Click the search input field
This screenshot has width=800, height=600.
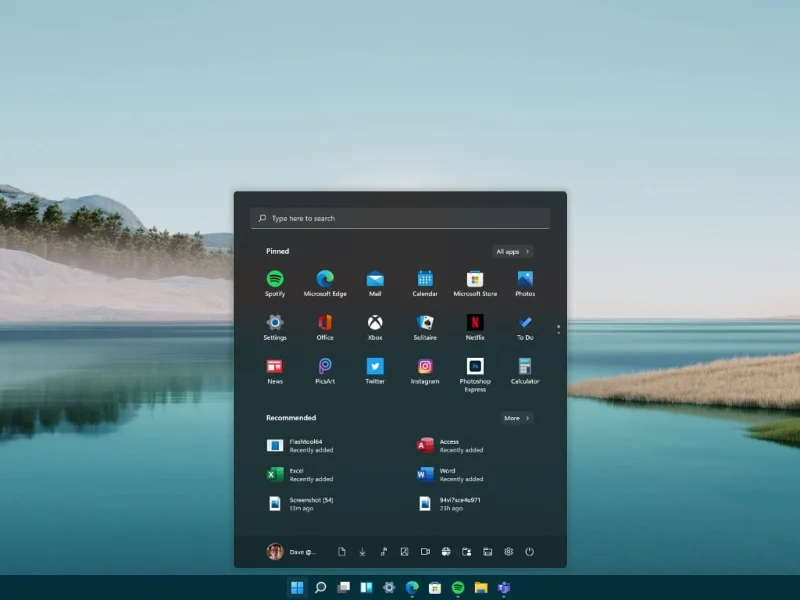pyautogui.click(x=399, y=218)
